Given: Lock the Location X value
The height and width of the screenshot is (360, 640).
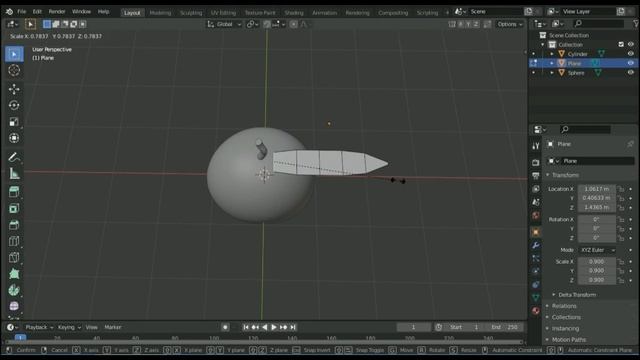Looking at the screenshot, I should click(621, 189).
